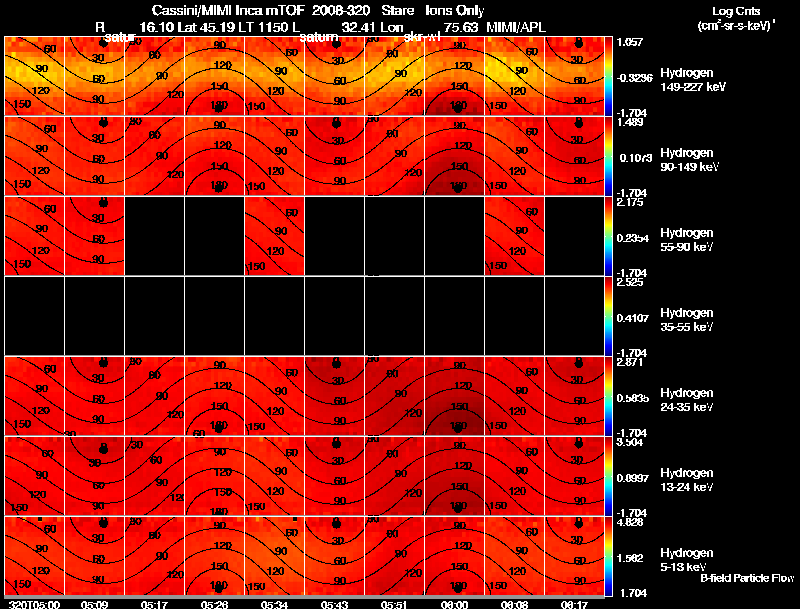The width and height of the screenshot is (800, 609).
Task: Select the '05:17' time label
Action: (x=154, y=605)
